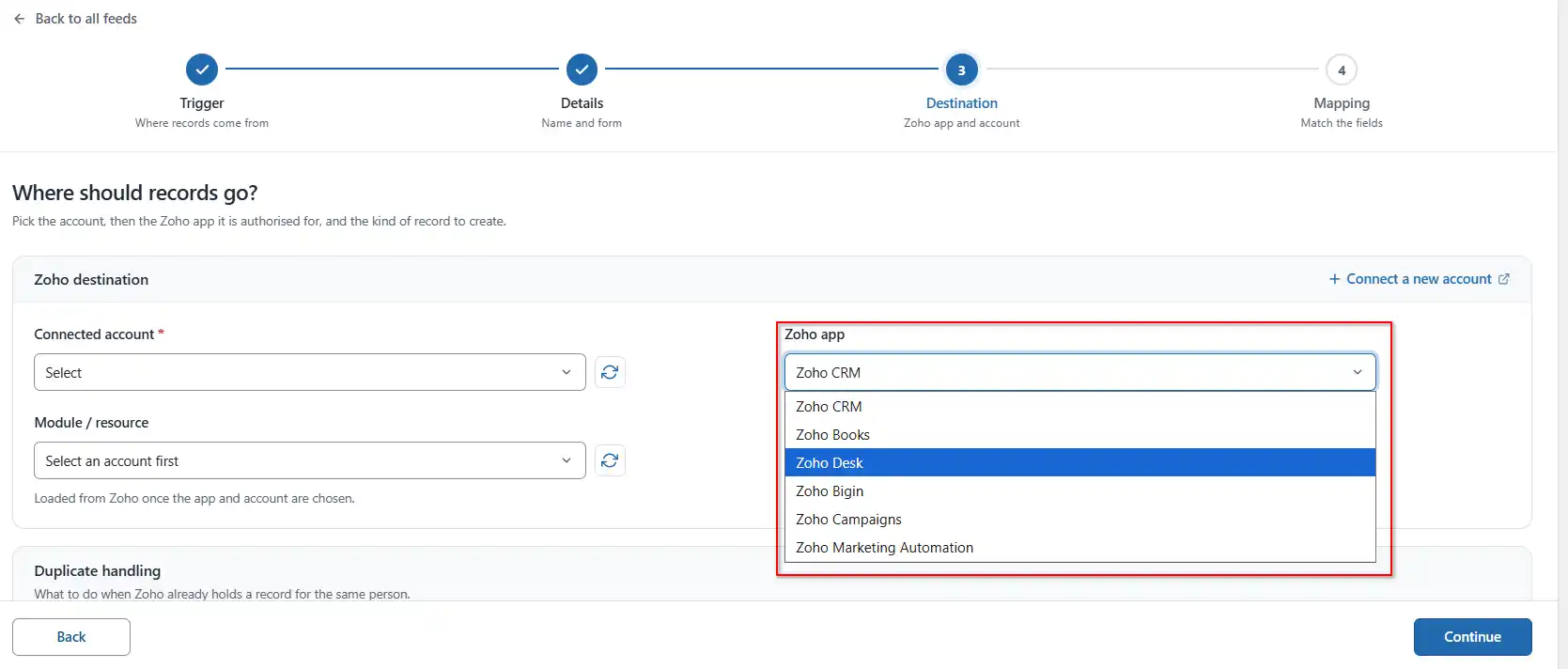This screenshot has height=669, width=1568.
Task: Click the external link icon after new account
Action: click(1504, 279)
